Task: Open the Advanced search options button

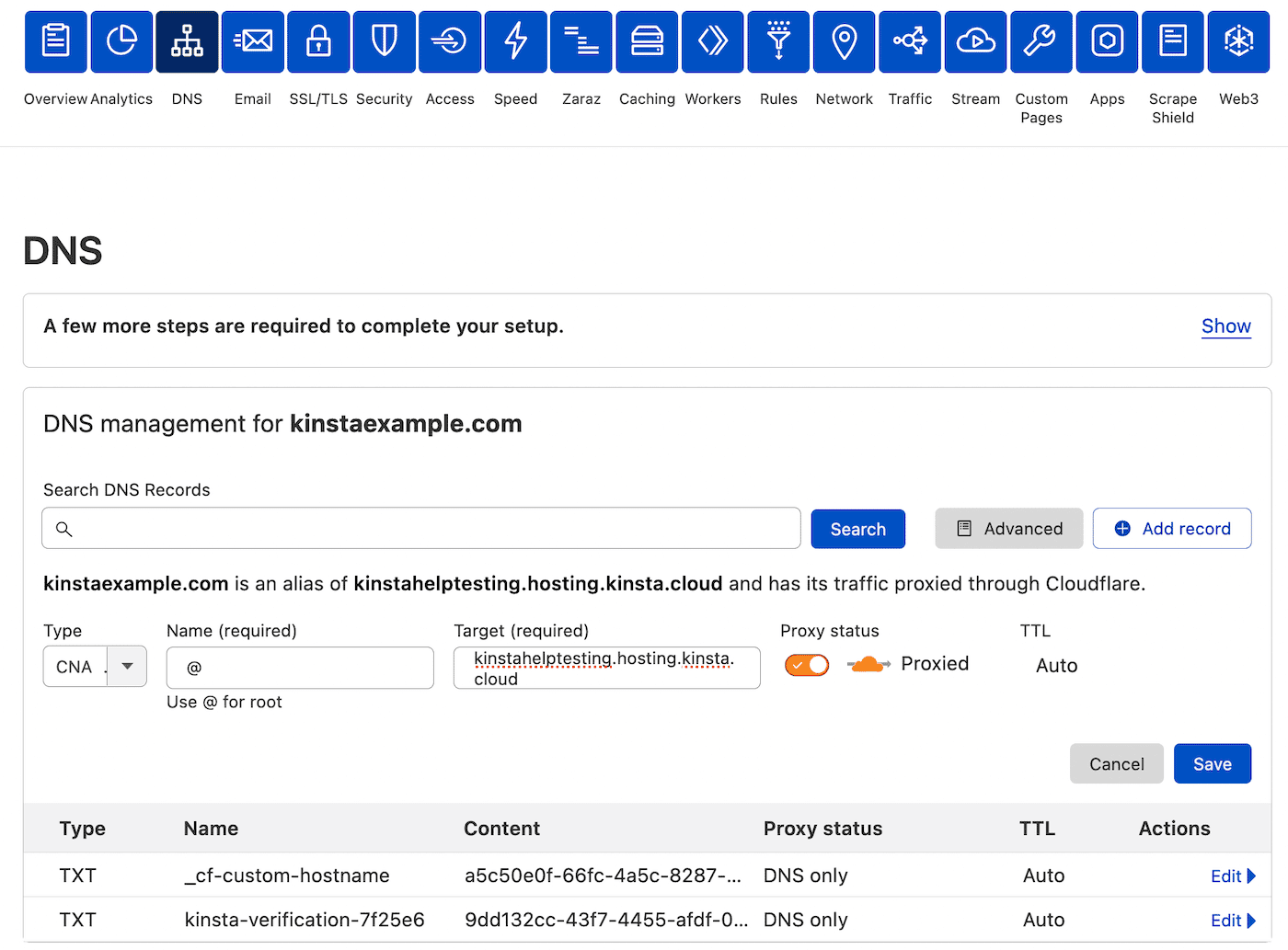Action: 1009,529
